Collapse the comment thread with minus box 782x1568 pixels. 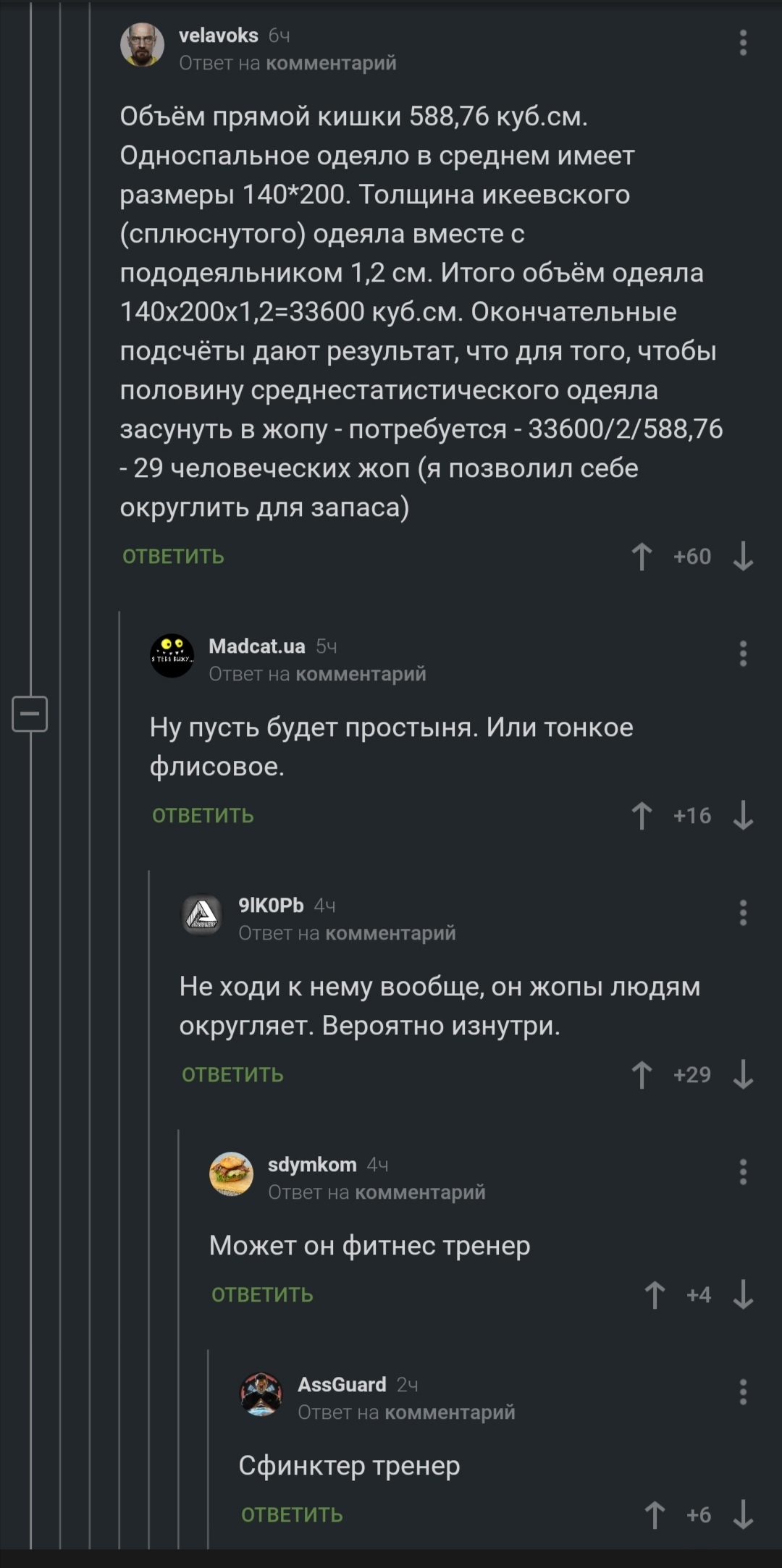(x=30, y=715)
